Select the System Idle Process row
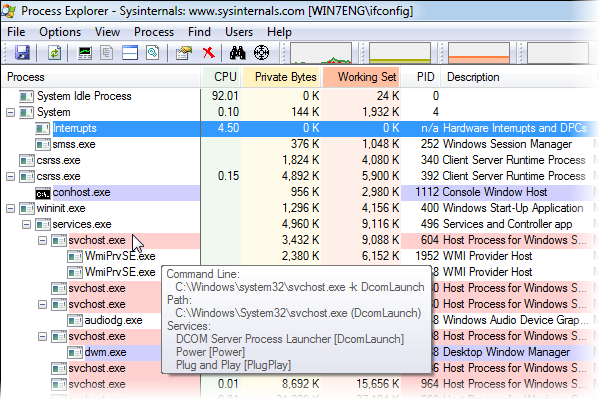Image resolution: width=600 pixels, height=400 pixels. coord(300,96)
